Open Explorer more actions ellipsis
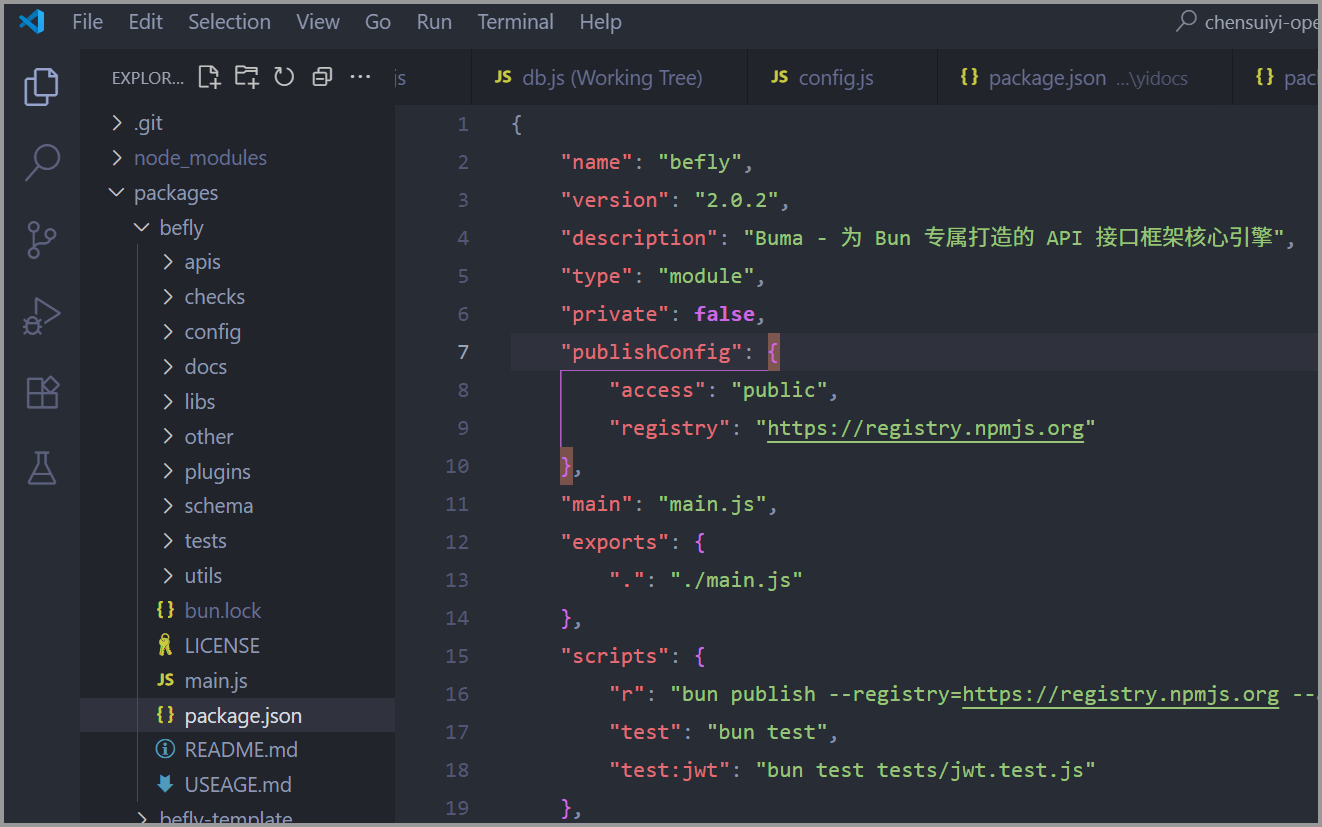This screenshot has height=827, width=1322. [360, 77]
